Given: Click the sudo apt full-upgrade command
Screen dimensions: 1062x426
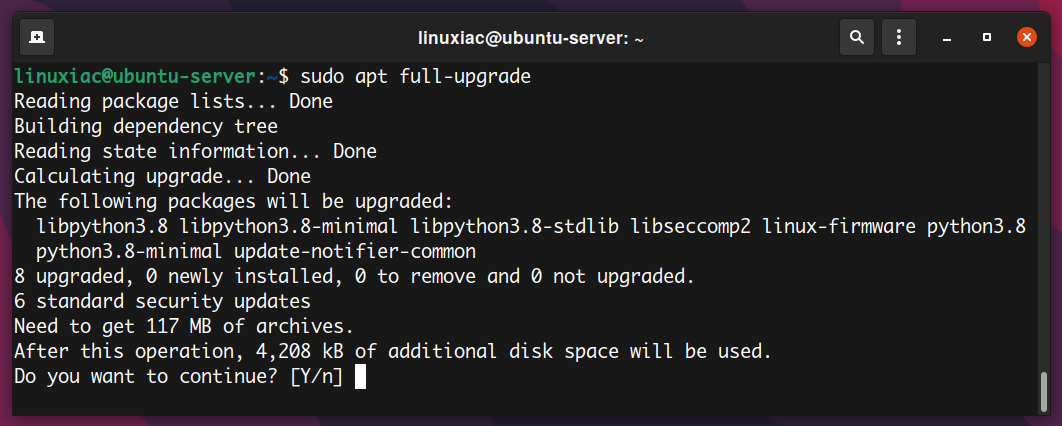Looking at the screenshot, I should (x=415, y=77).
